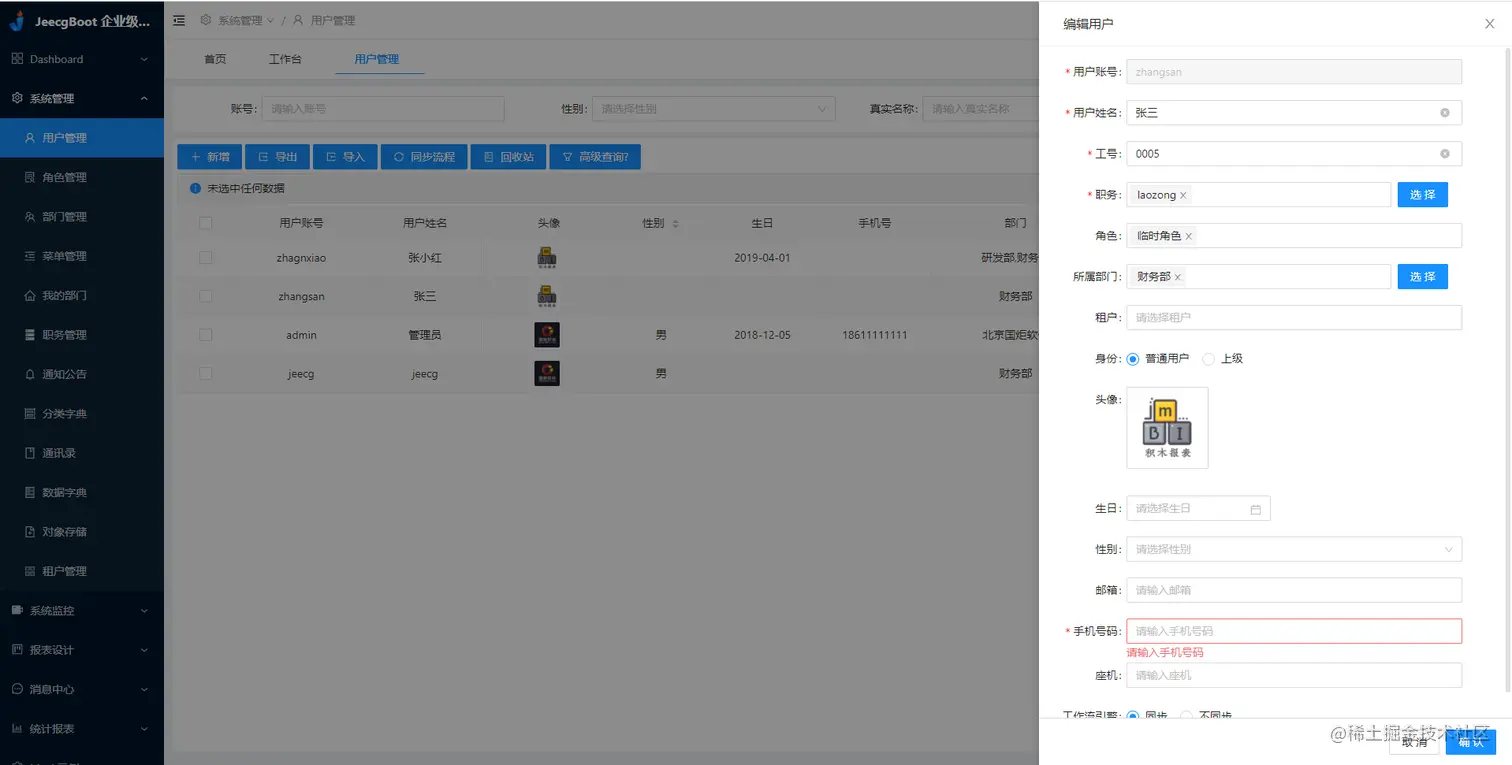Screen dimensions: 1512x765
Task: Click the 确认 confirm button
Action: click(x=1470, y=742)
